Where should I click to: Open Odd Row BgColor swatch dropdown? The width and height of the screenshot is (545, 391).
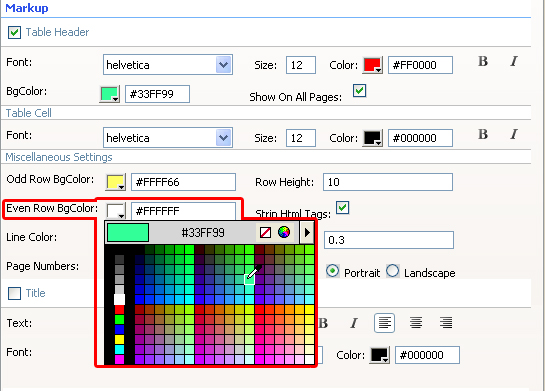click(116, 182)
